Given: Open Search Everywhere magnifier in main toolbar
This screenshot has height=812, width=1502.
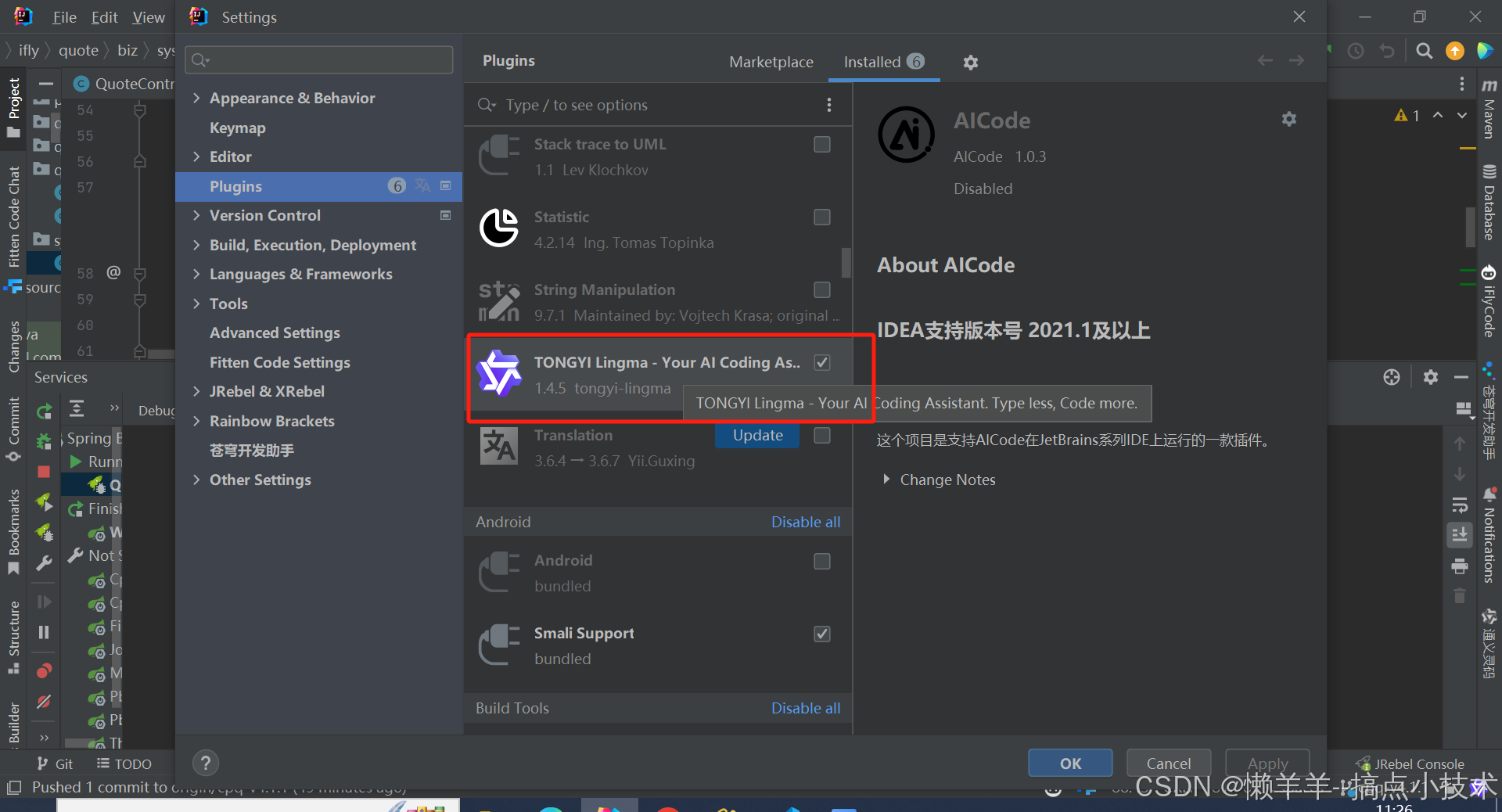Looking at the screenshot, I should pyautogui.click(x=1425, y=51).
